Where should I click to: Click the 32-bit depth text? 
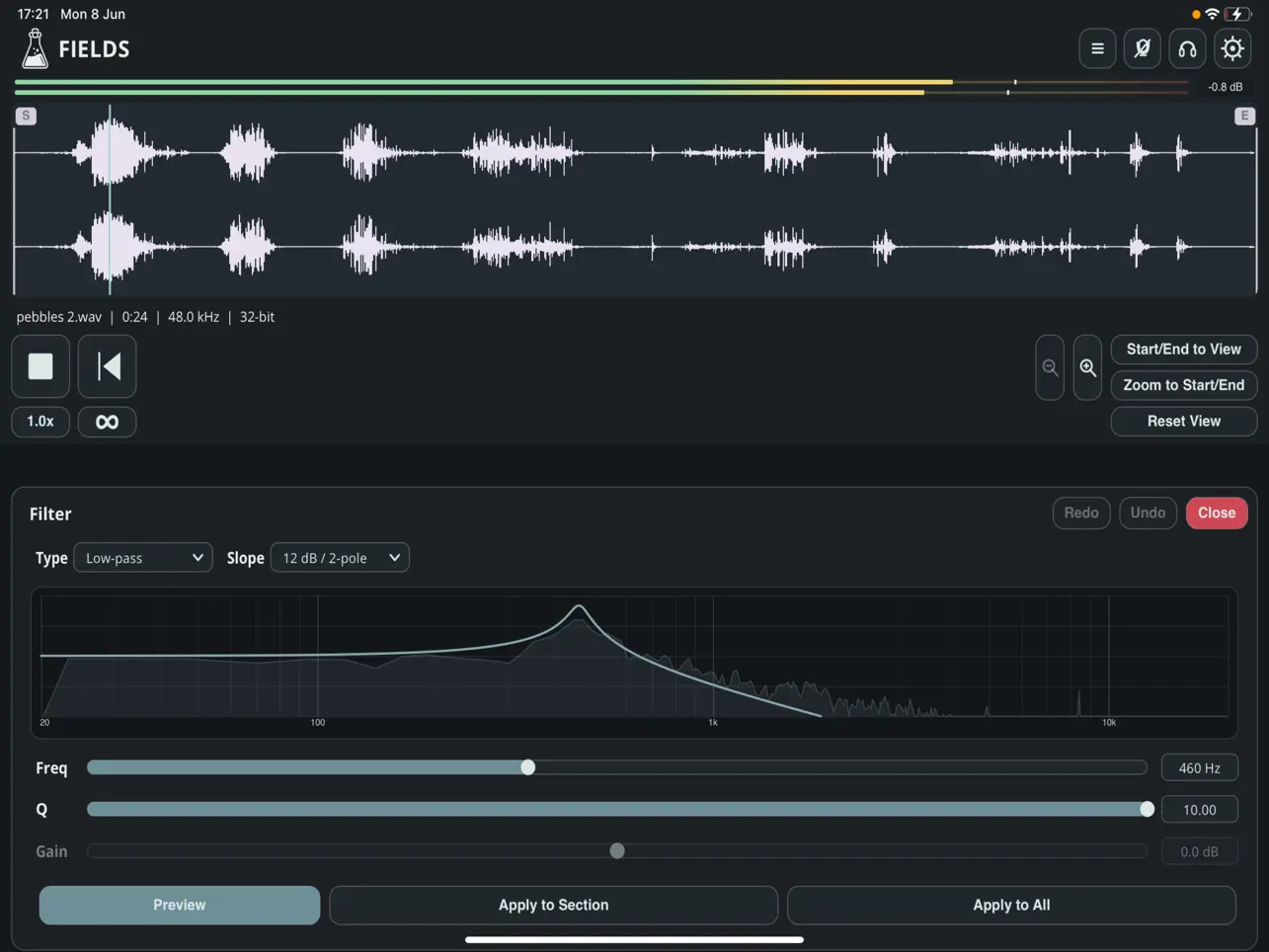257,317
